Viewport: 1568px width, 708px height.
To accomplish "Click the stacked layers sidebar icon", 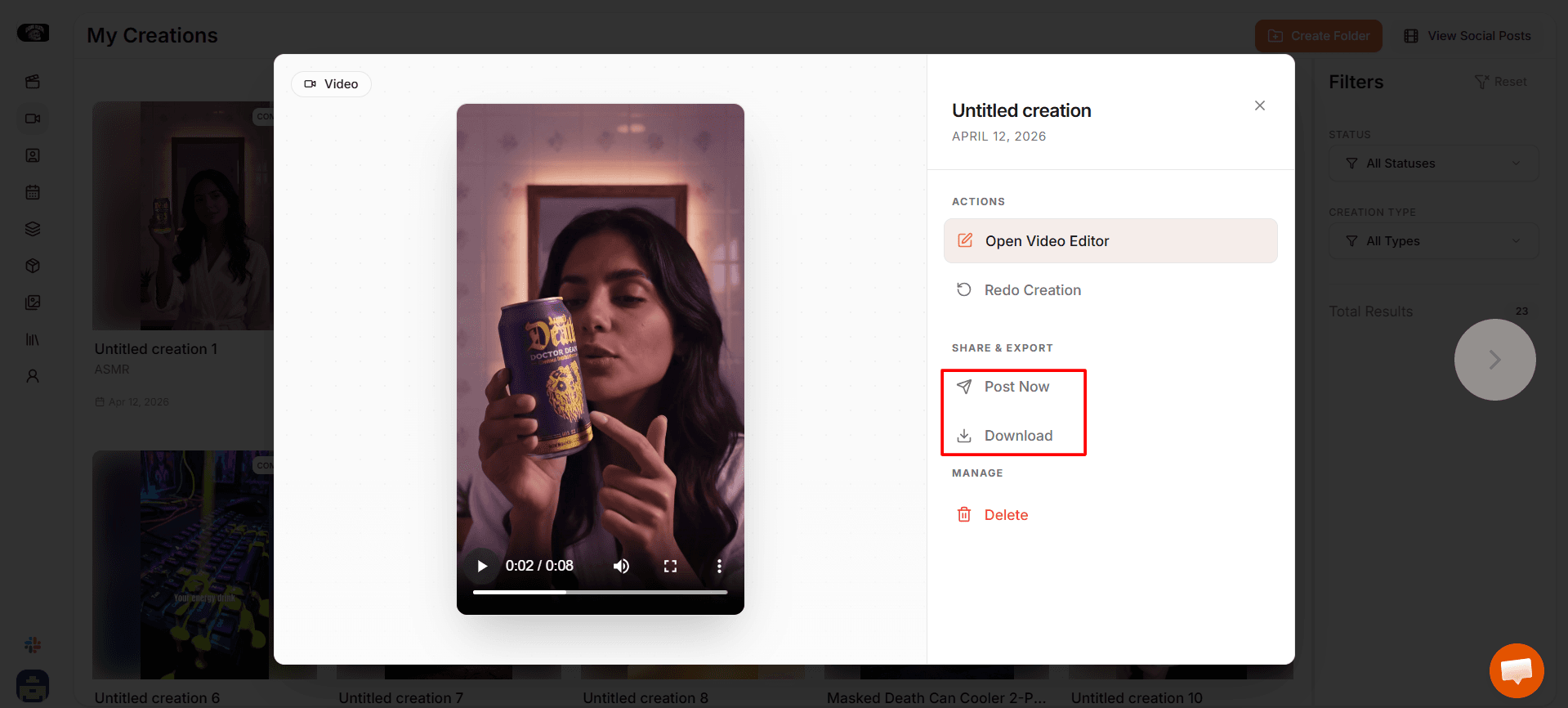I will click(x=33, y=229).
